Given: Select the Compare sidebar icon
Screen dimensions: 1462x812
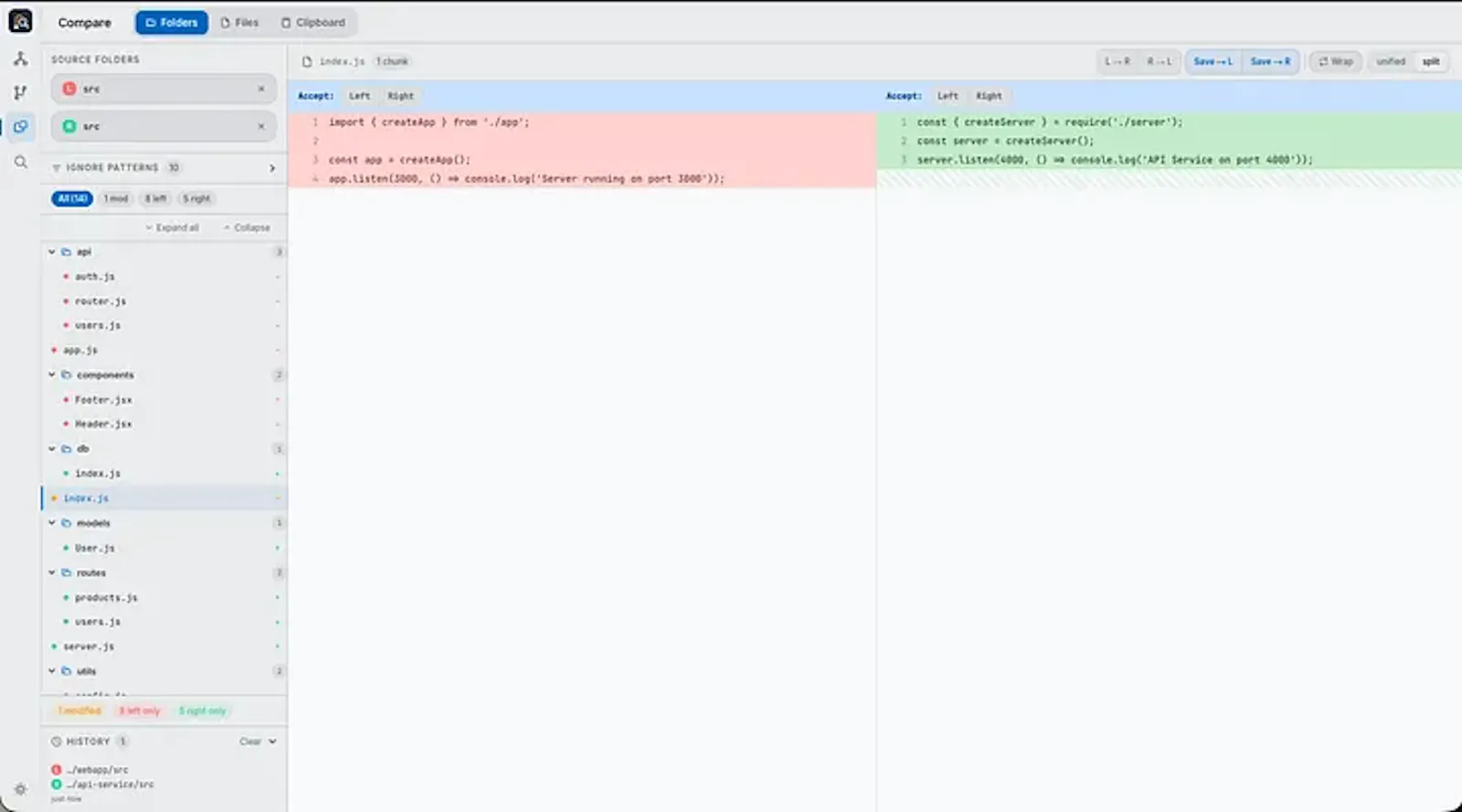Looking at the screenshot, I should (20, 127).
